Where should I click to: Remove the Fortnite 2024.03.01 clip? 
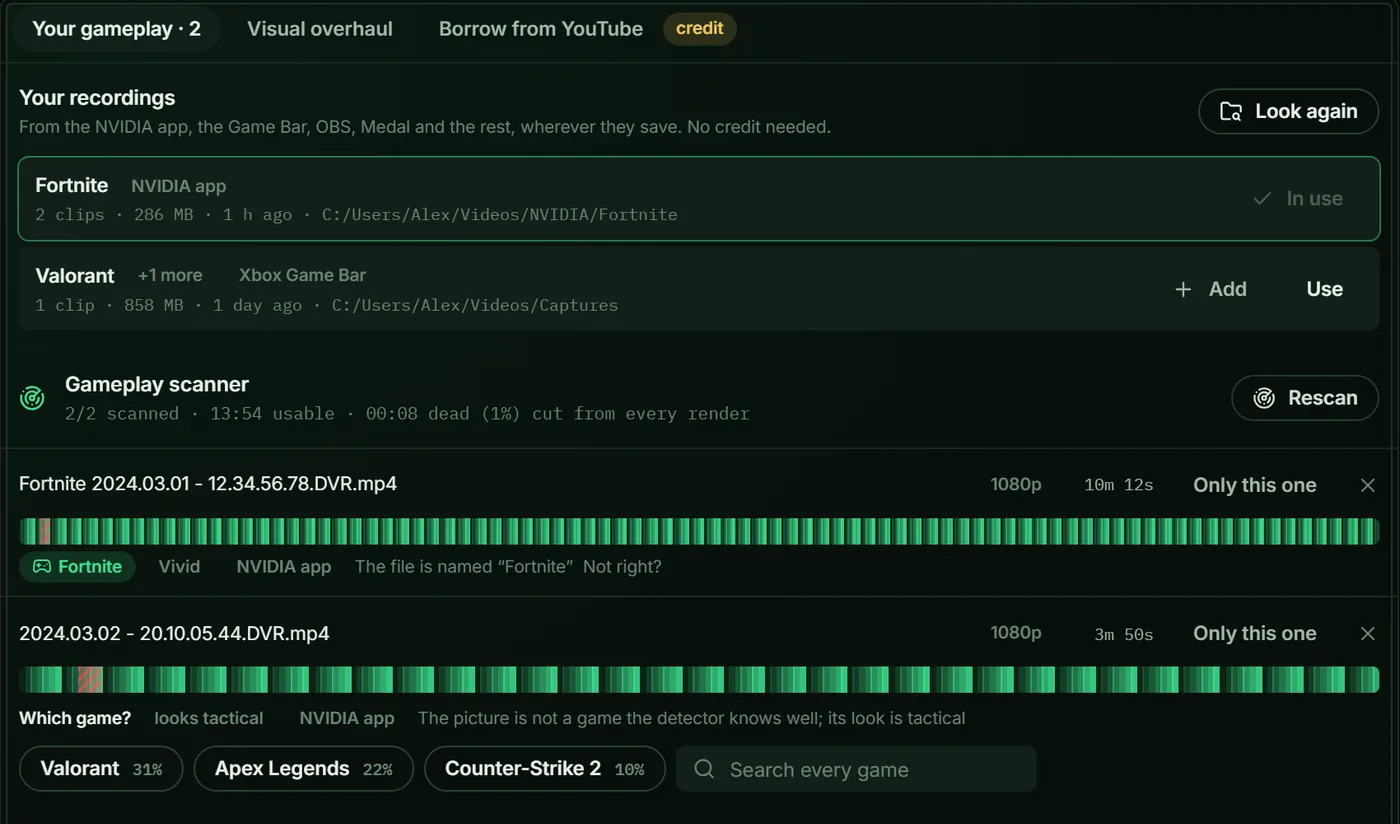[x=1368, y=485]
